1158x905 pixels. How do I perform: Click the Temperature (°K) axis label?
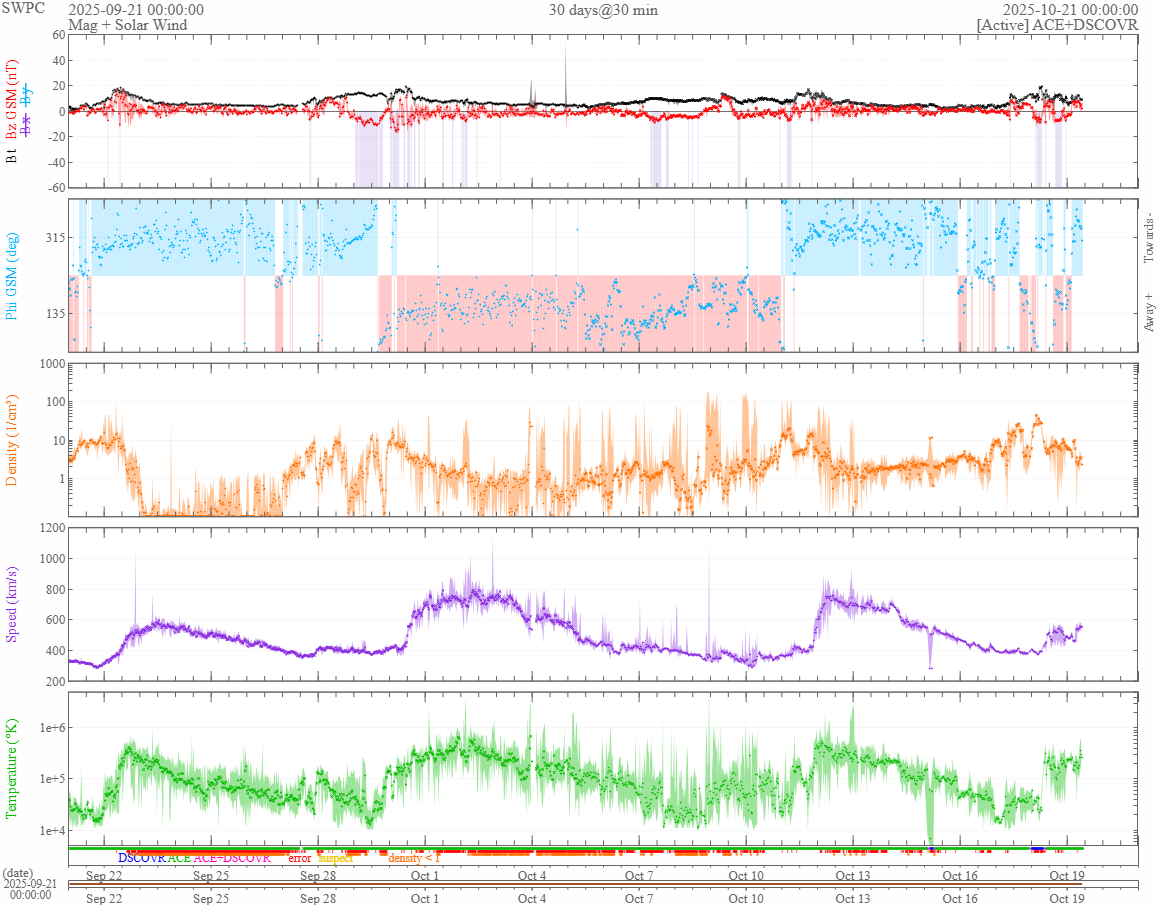(11, 768)
